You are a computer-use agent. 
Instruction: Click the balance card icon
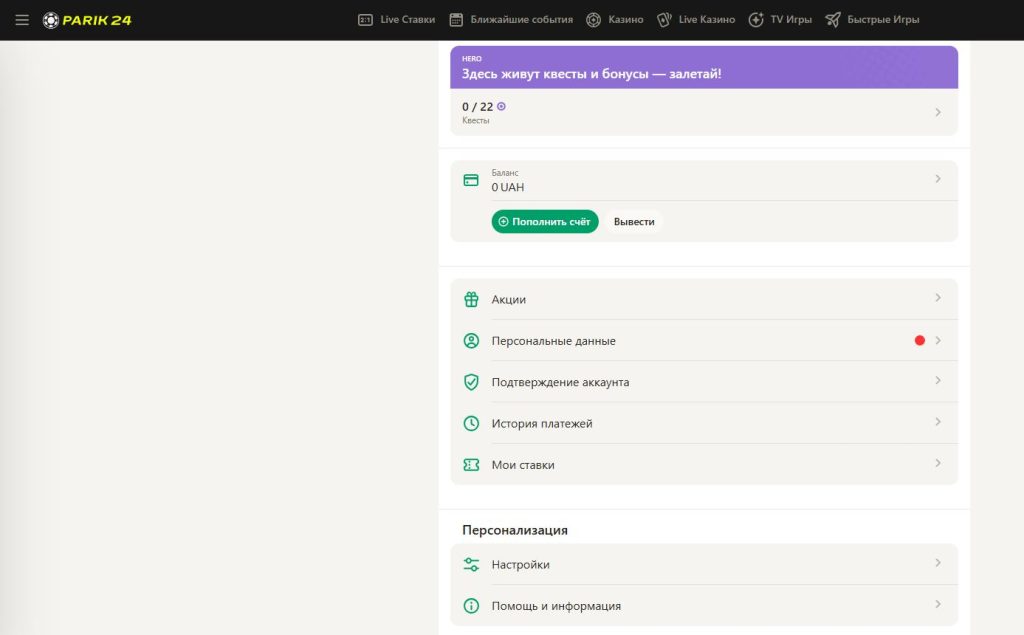tap(471, 180)
